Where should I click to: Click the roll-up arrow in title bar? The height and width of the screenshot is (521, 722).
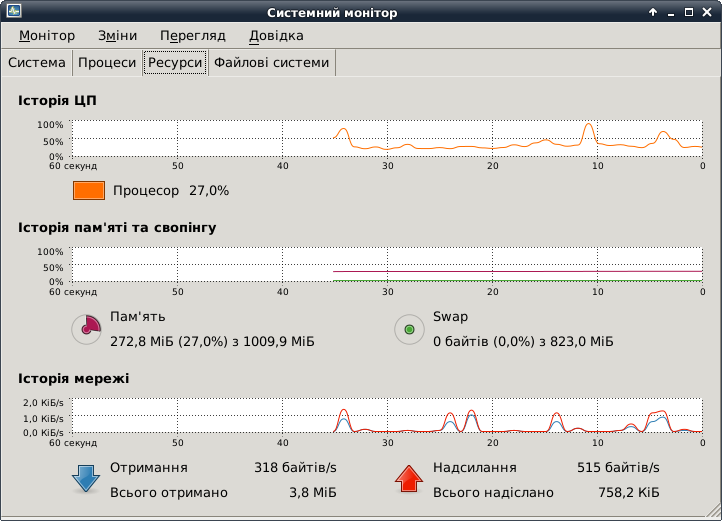click(x=653, y=12)
